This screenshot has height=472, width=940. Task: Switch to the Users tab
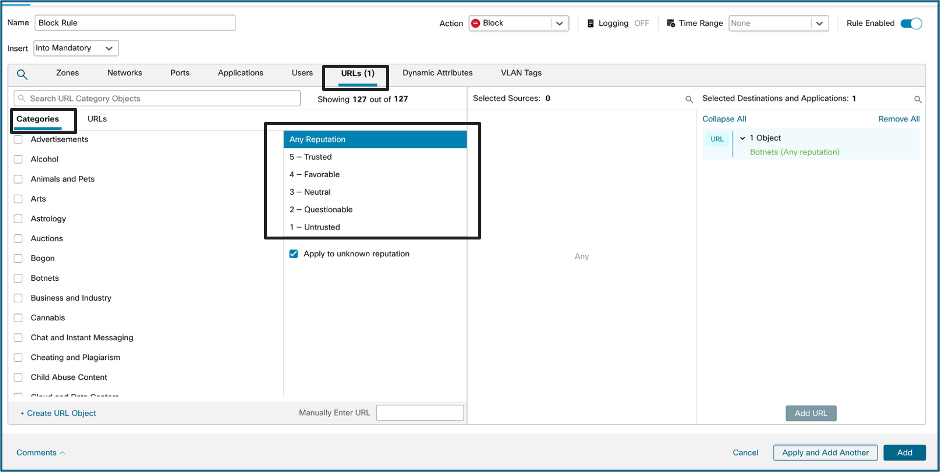point(302,73)
